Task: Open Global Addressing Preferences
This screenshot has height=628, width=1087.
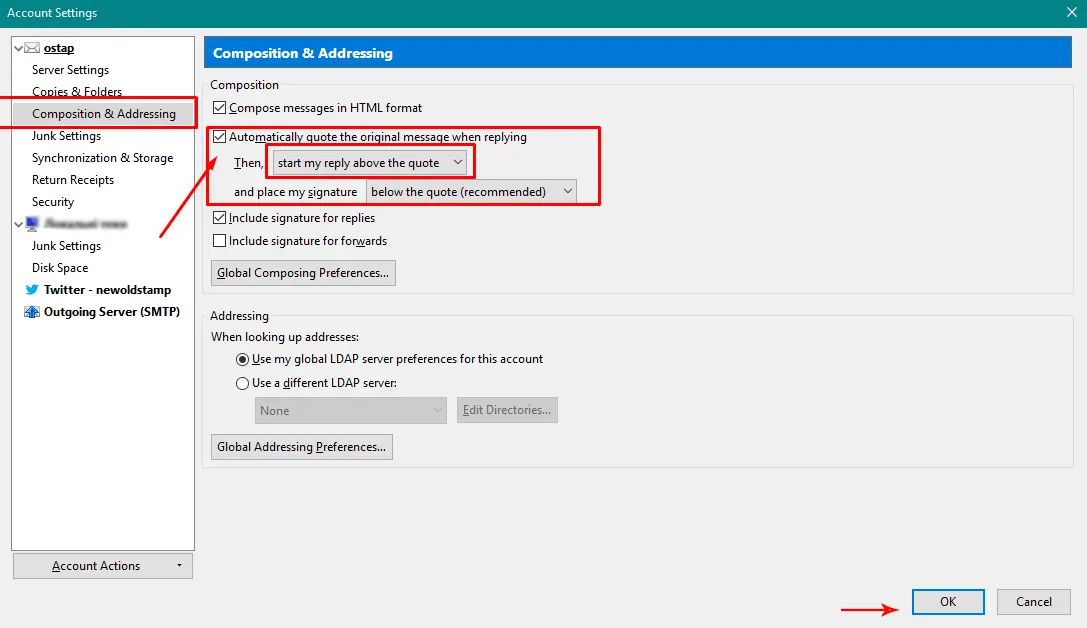Action: coord(302,447)
